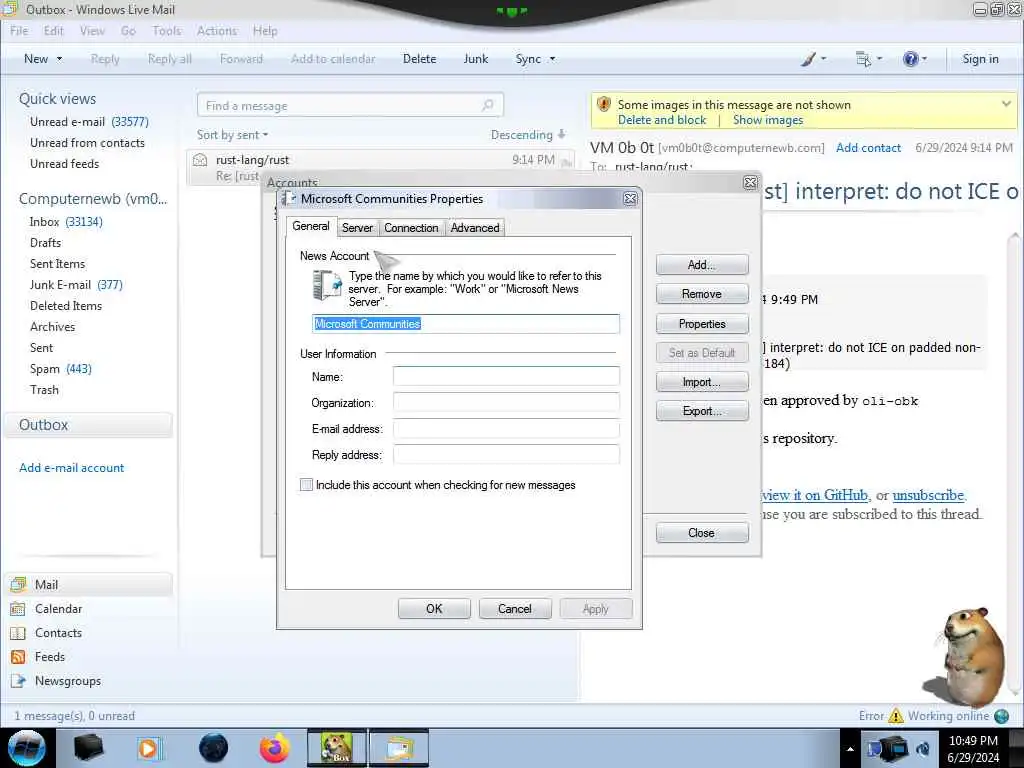Click Delete in the toolbar
Image resolution: width=1024 pixels, height=768 pixels.
click(419, 59)
